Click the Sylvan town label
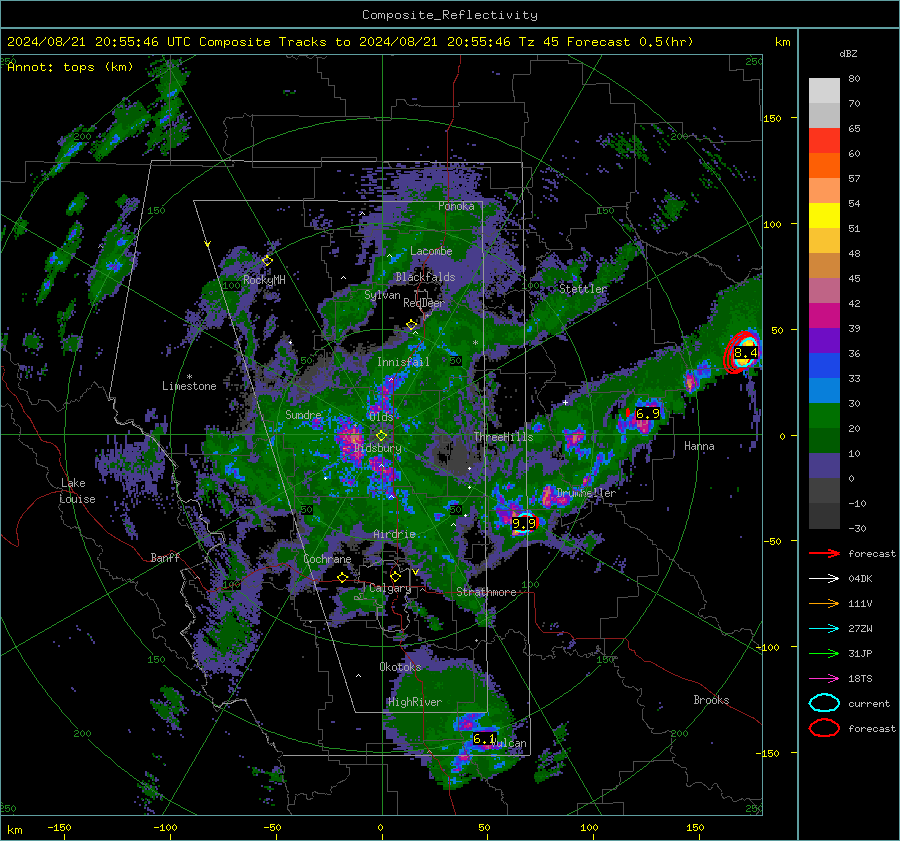This screenshot has width=900, height=841. pos(382,295)
